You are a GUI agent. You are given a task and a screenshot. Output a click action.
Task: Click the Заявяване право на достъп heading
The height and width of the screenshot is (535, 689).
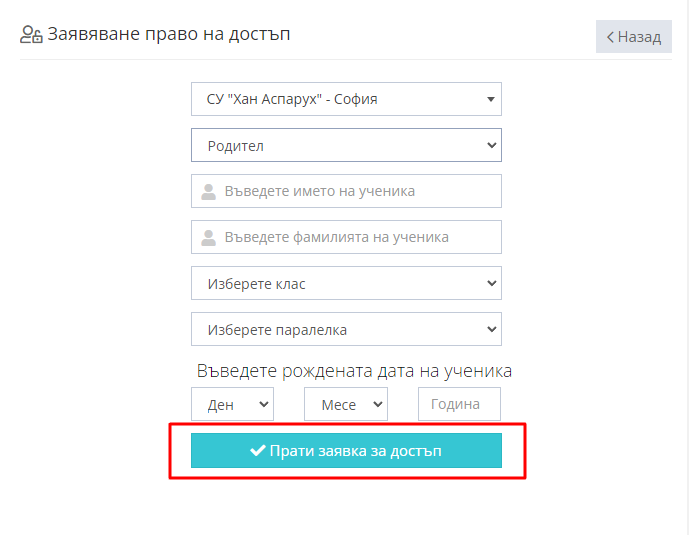(170, 35)
